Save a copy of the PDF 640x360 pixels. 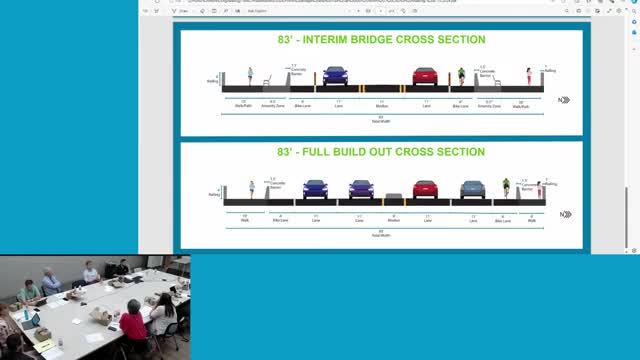[x=597, y=11]
